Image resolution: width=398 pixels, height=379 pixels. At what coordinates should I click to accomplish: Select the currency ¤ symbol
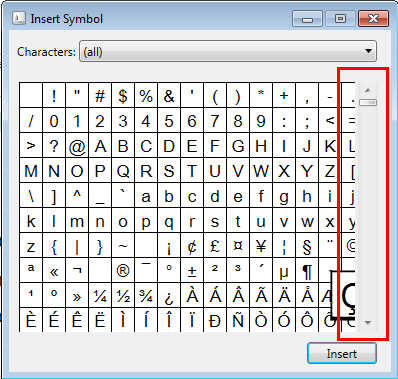(x=238, y=246)
